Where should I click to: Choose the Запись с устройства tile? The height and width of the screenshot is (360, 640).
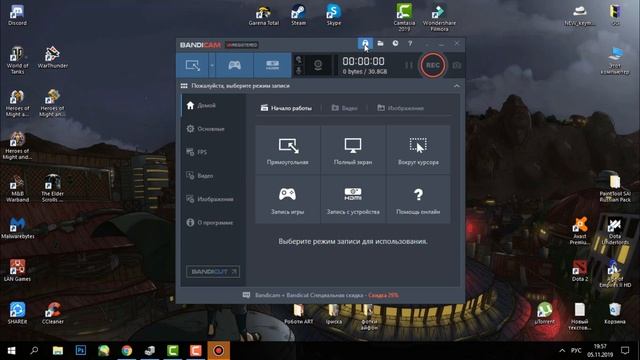click(353, 200)
